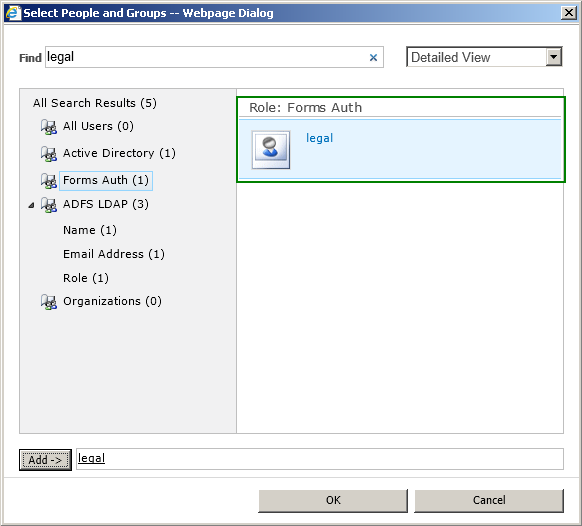The height and width of the screenshot is (526, 582).
Task: Click the legal user avatar picture
Action: point(271,150)
